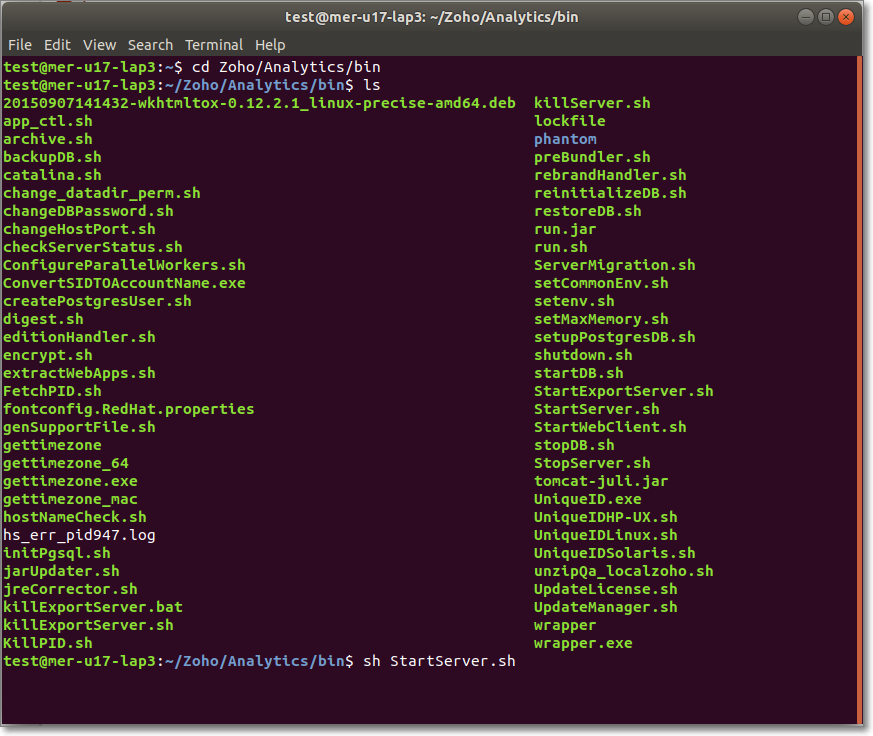Click the reinitializeDB.sh file name

tap(610, 193)
